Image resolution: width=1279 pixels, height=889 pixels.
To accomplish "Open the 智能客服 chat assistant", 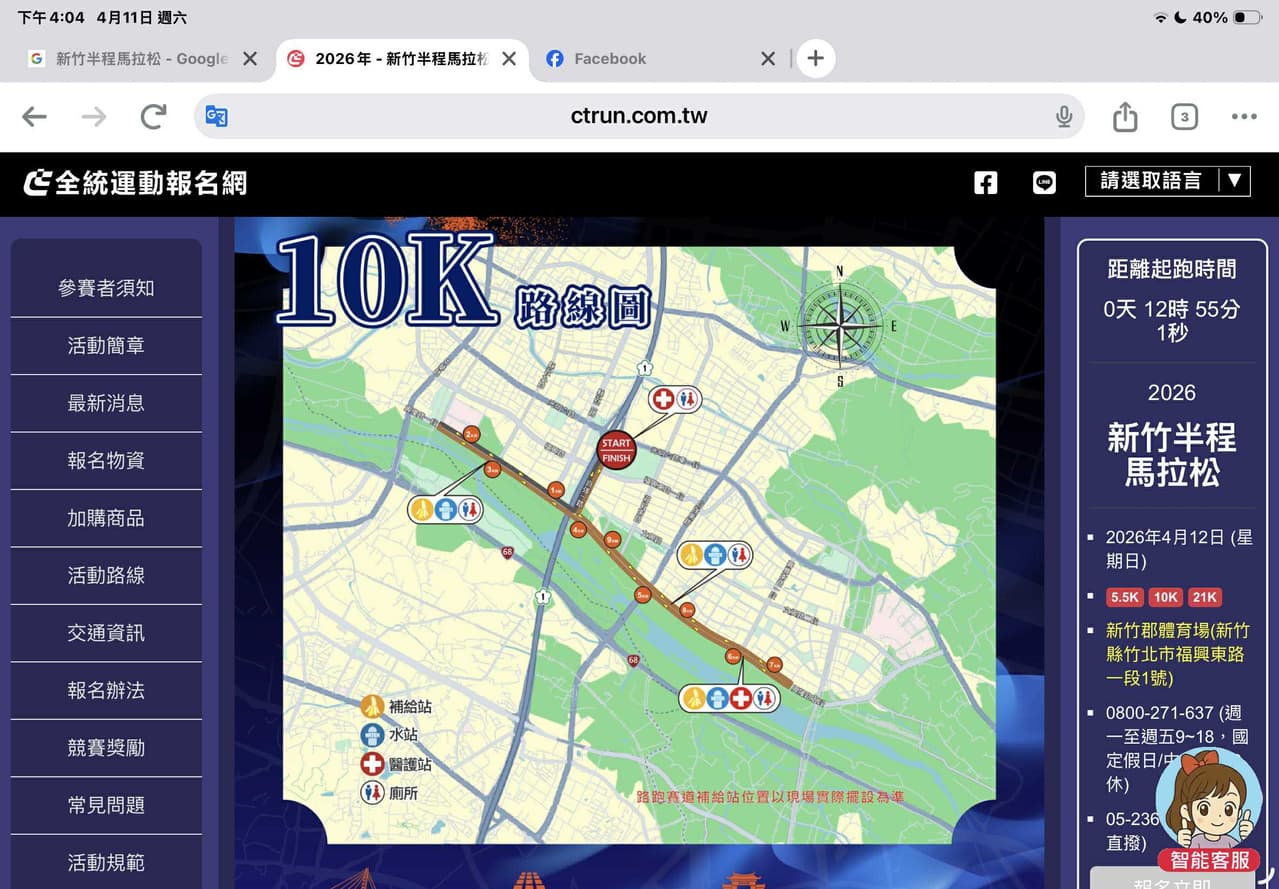I will (1209, 813).
